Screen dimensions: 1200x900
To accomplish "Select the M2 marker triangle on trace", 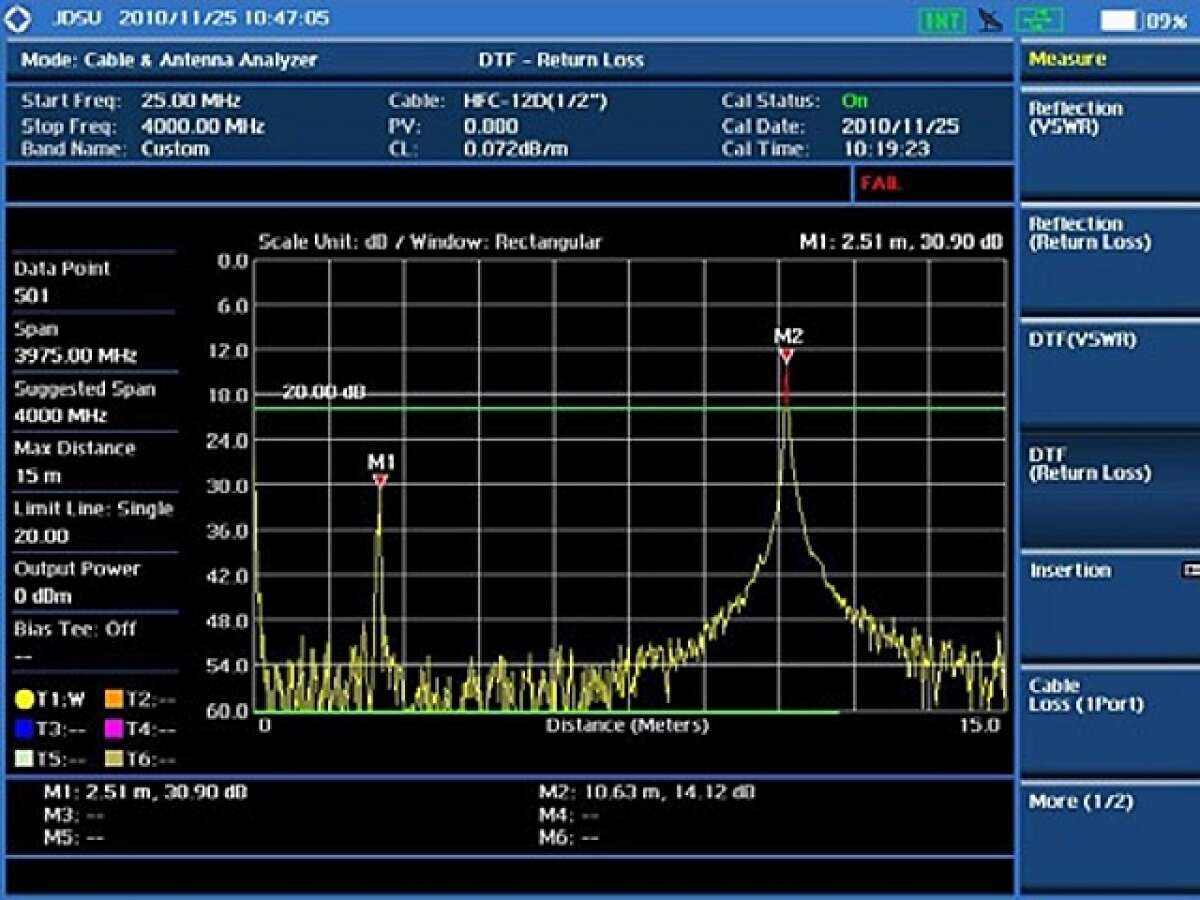I will [787, 356].
